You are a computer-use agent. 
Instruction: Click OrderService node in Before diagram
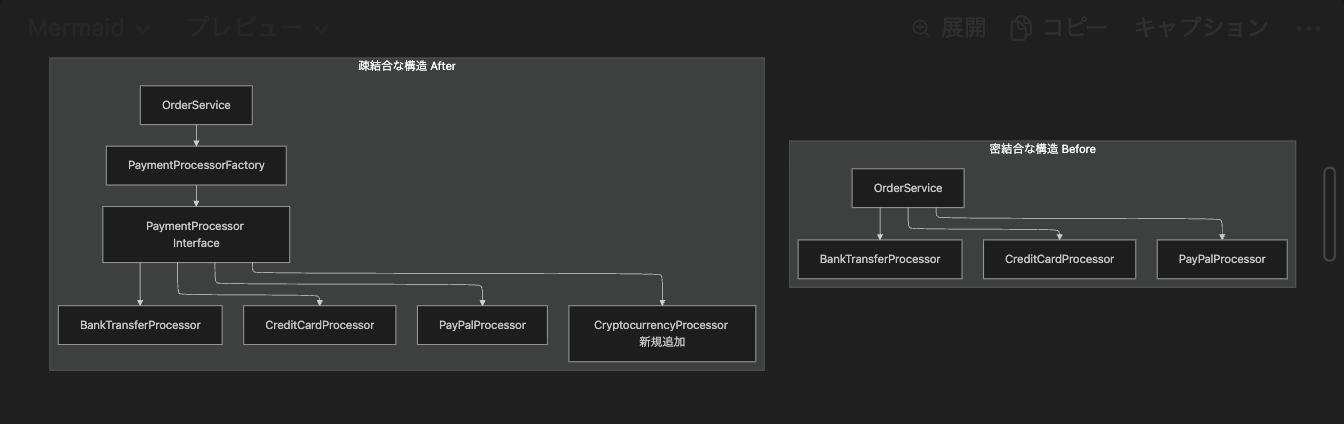coord(908,188)
